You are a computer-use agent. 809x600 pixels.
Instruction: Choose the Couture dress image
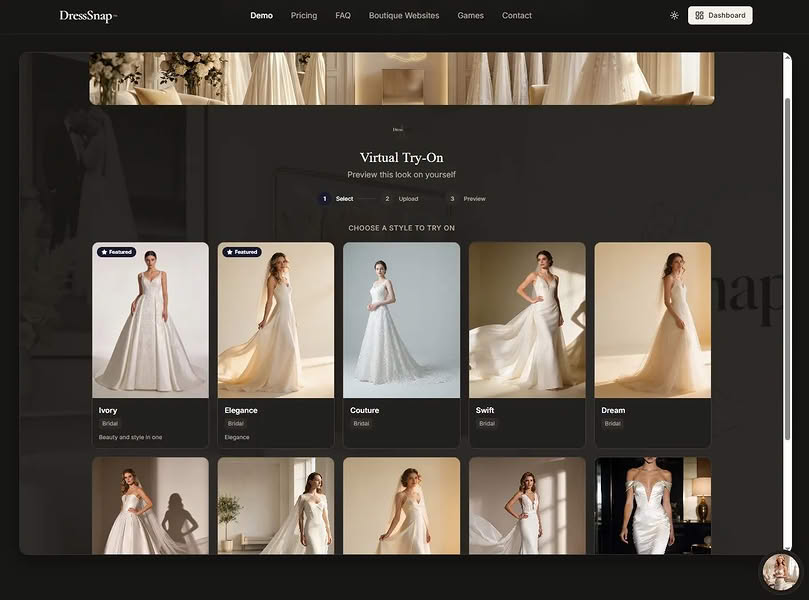pos(401,320)
